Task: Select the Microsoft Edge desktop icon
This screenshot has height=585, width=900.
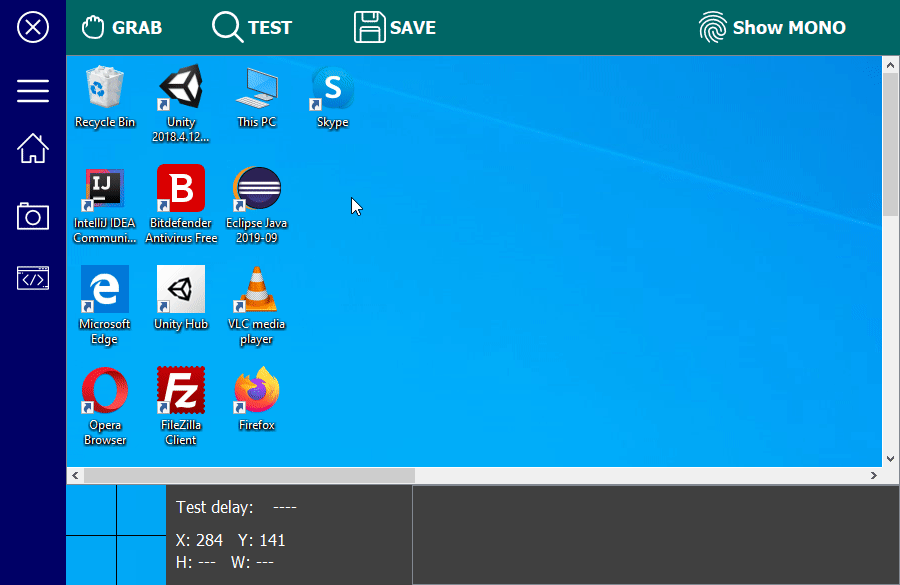Action: click(104, 305)
